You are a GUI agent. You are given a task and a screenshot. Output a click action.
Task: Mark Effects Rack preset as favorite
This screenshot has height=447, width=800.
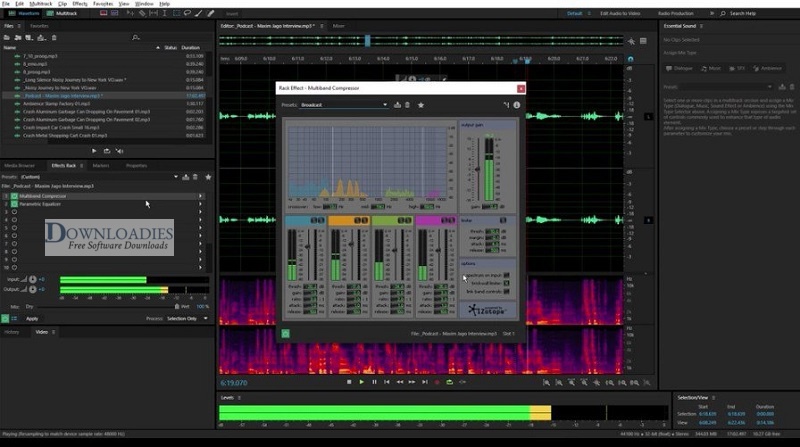pos(208,177)
